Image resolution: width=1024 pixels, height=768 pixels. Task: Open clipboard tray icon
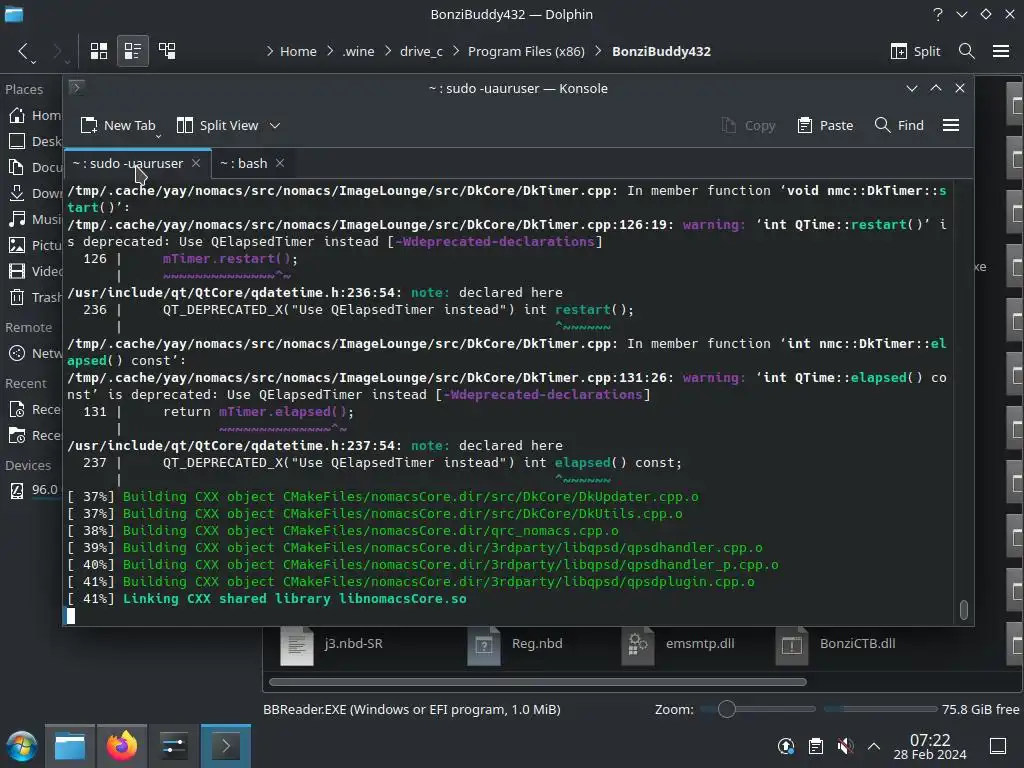click(x=816, y=746)
